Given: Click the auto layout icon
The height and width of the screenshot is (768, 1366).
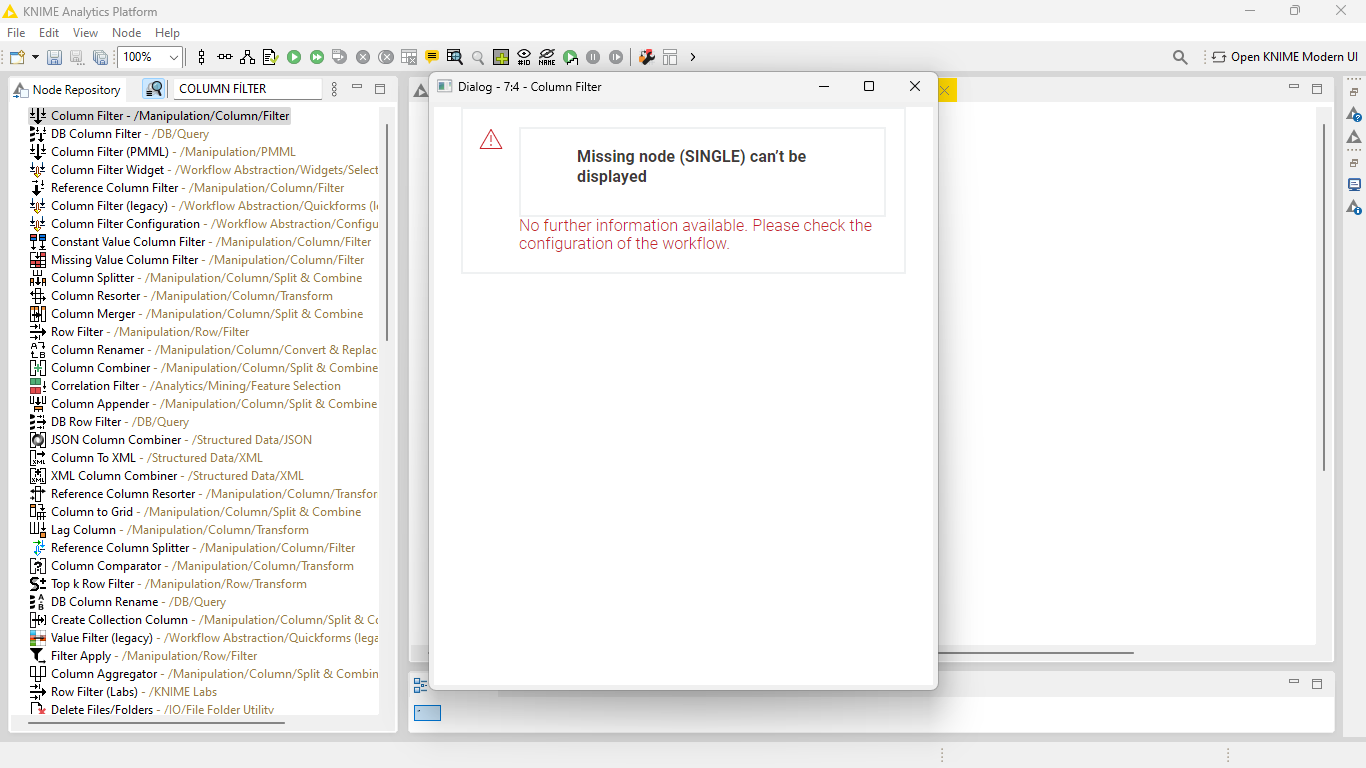Looking at the screenshot, I should click(x=247, y=57).
